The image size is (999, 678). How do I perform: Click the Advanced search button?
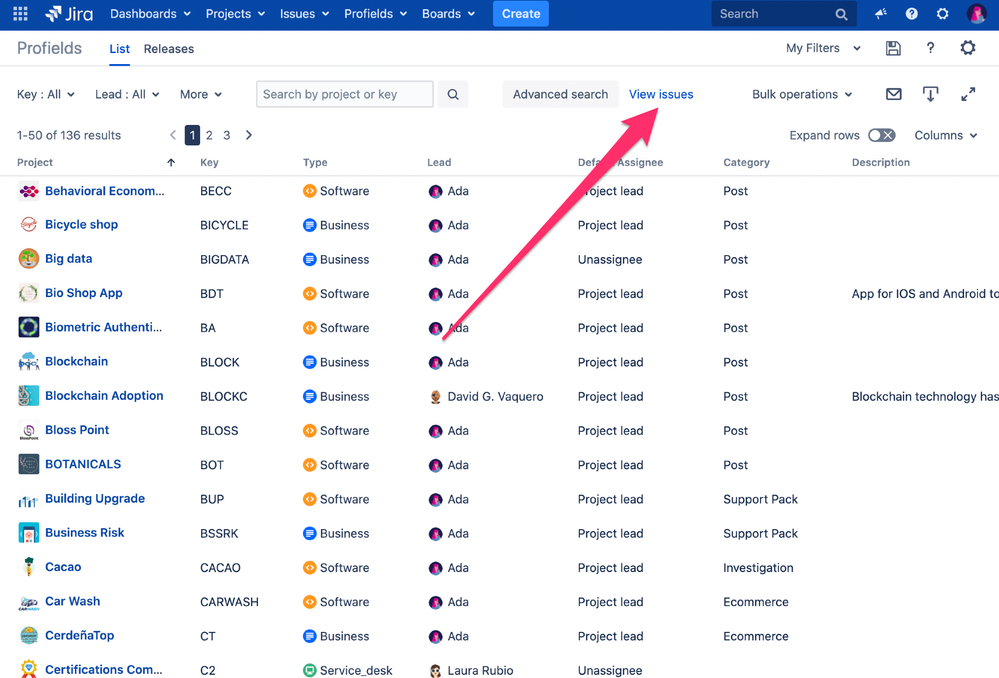pos(561,94)
